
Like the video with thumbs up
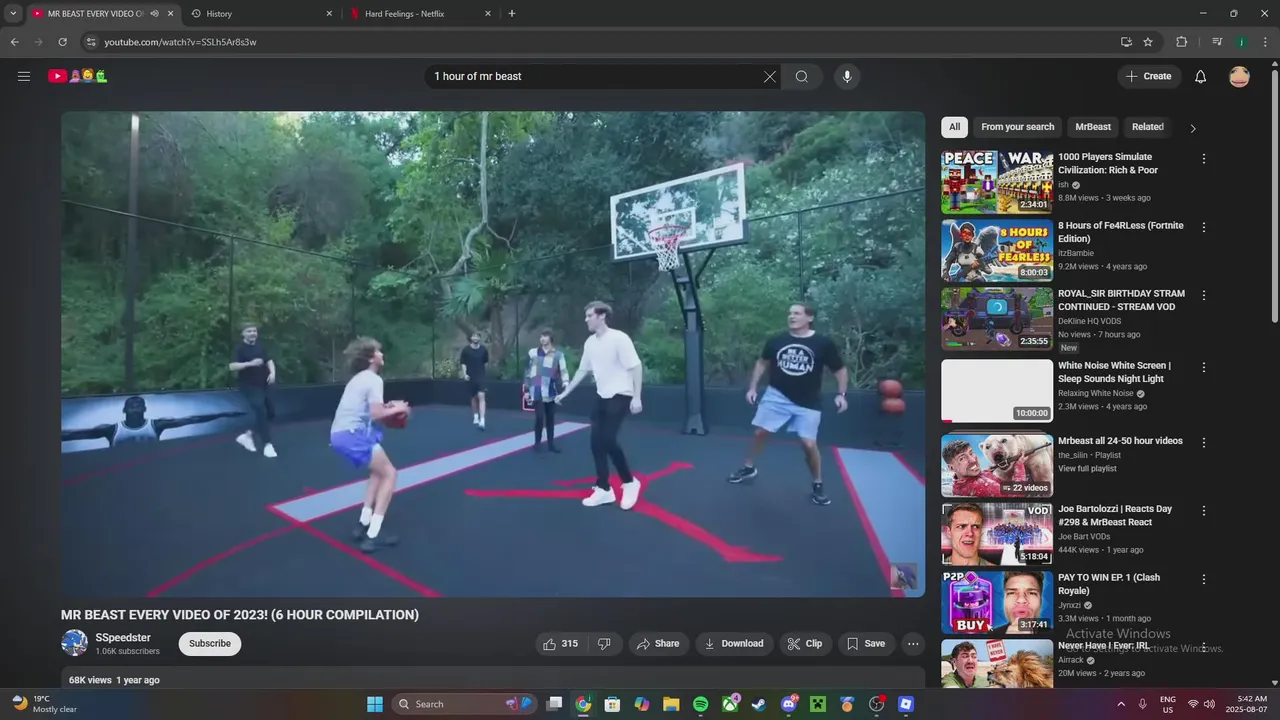click(560, 644)
